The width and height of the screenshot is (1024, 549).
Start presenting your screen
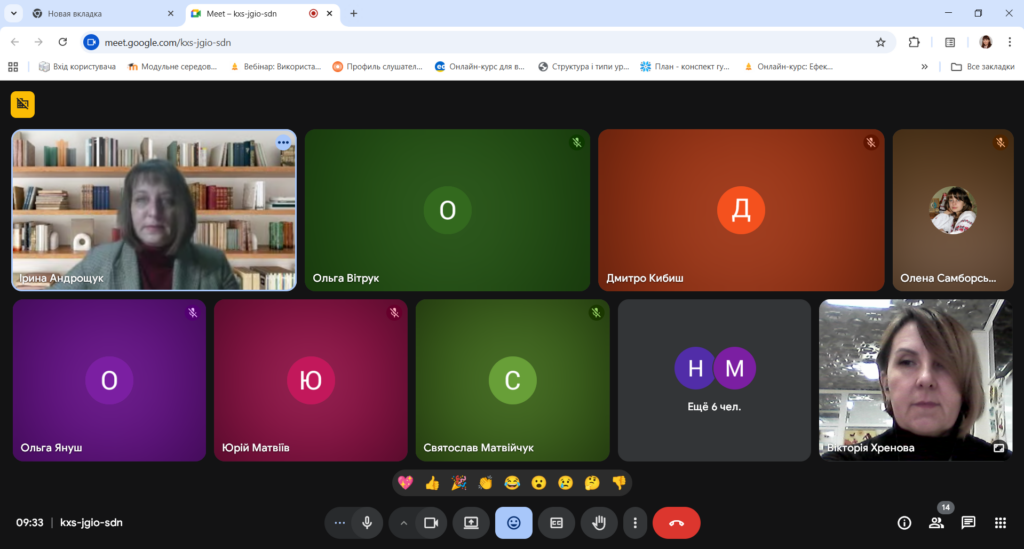(470, 522)
